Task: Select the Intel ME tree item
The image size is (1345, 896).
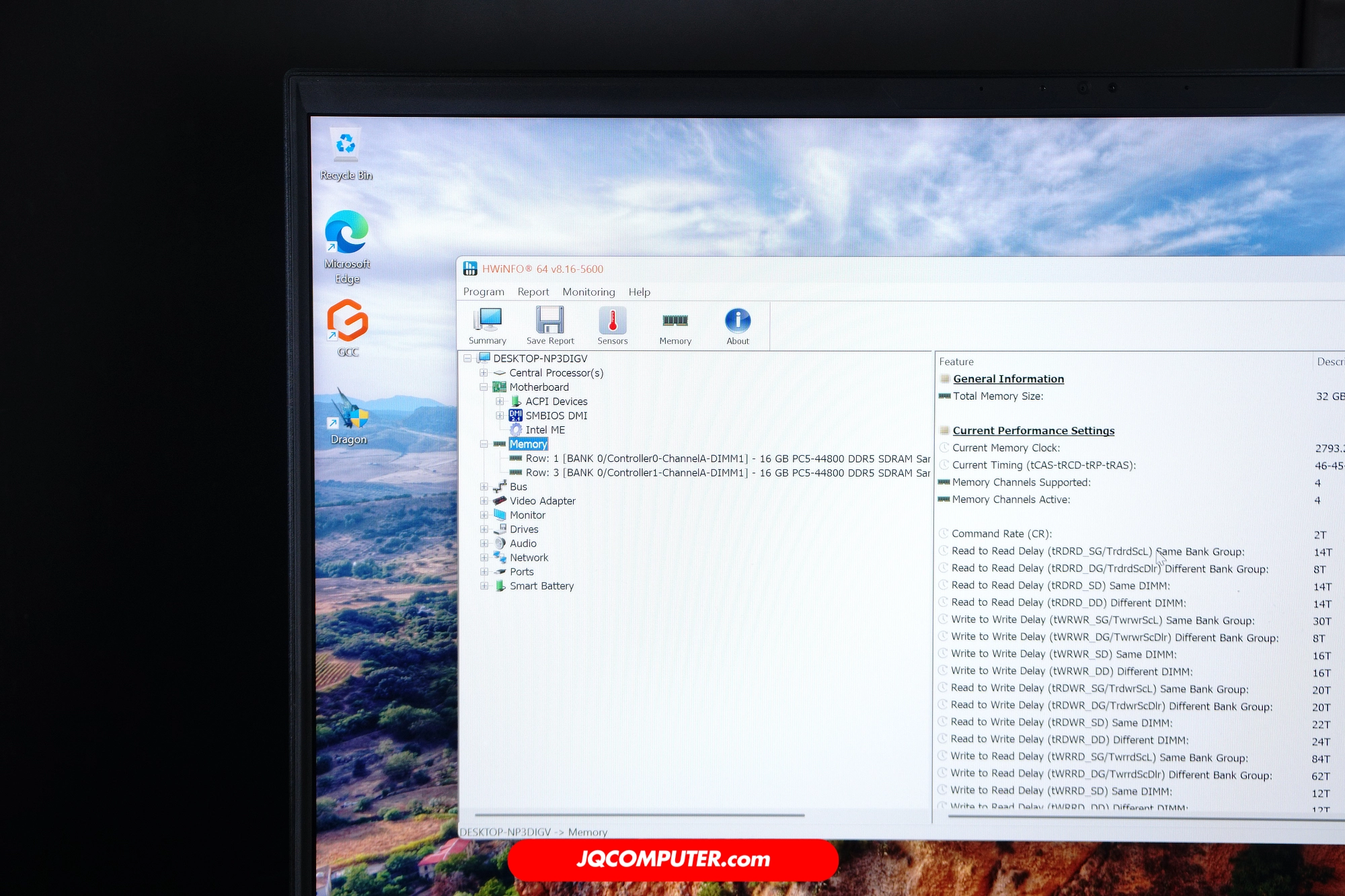Action: click(x=545, y=430)
